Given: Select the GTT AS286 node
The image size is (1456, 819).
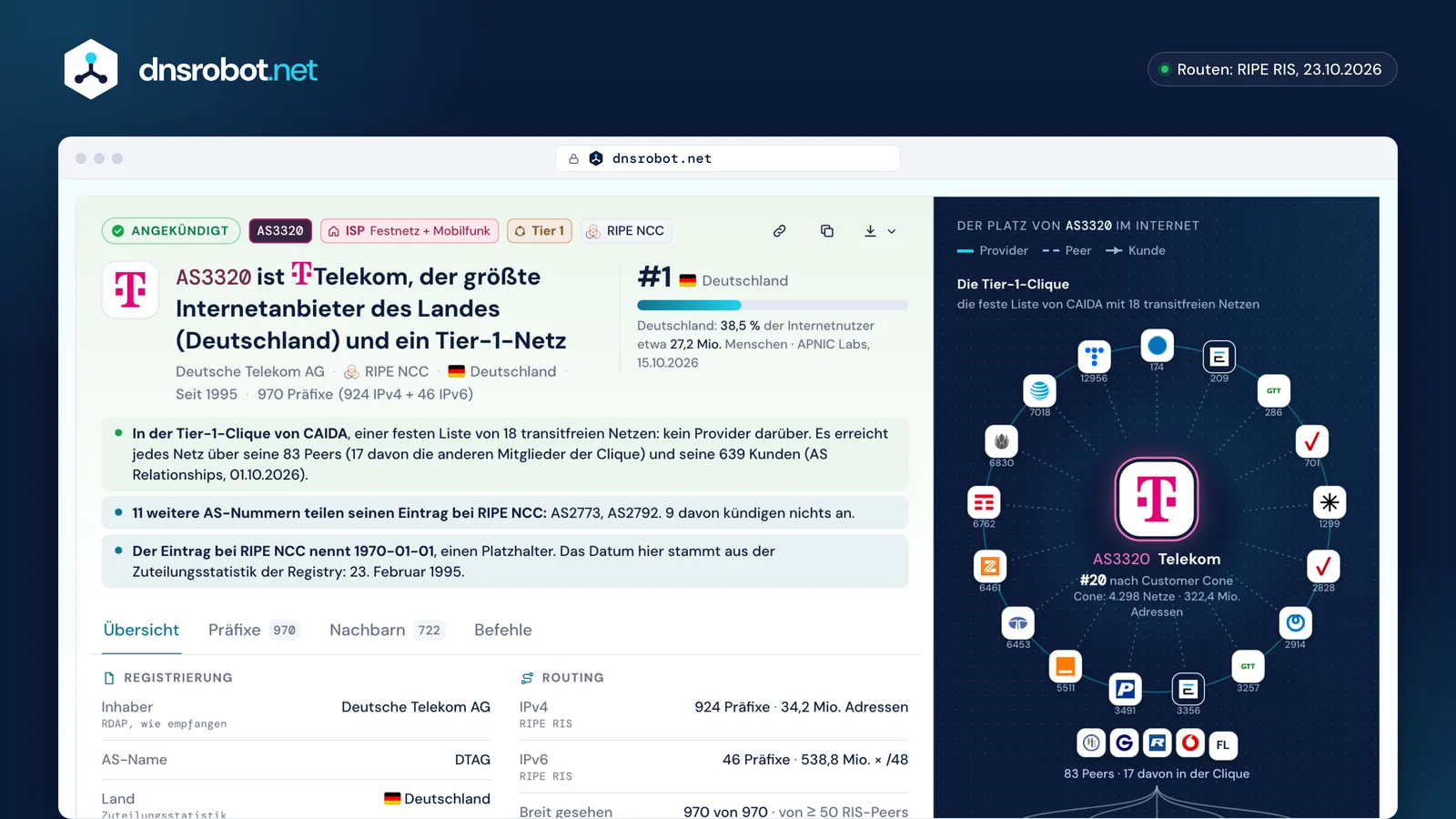Looking at the screenshot, I should (1273, 391).
